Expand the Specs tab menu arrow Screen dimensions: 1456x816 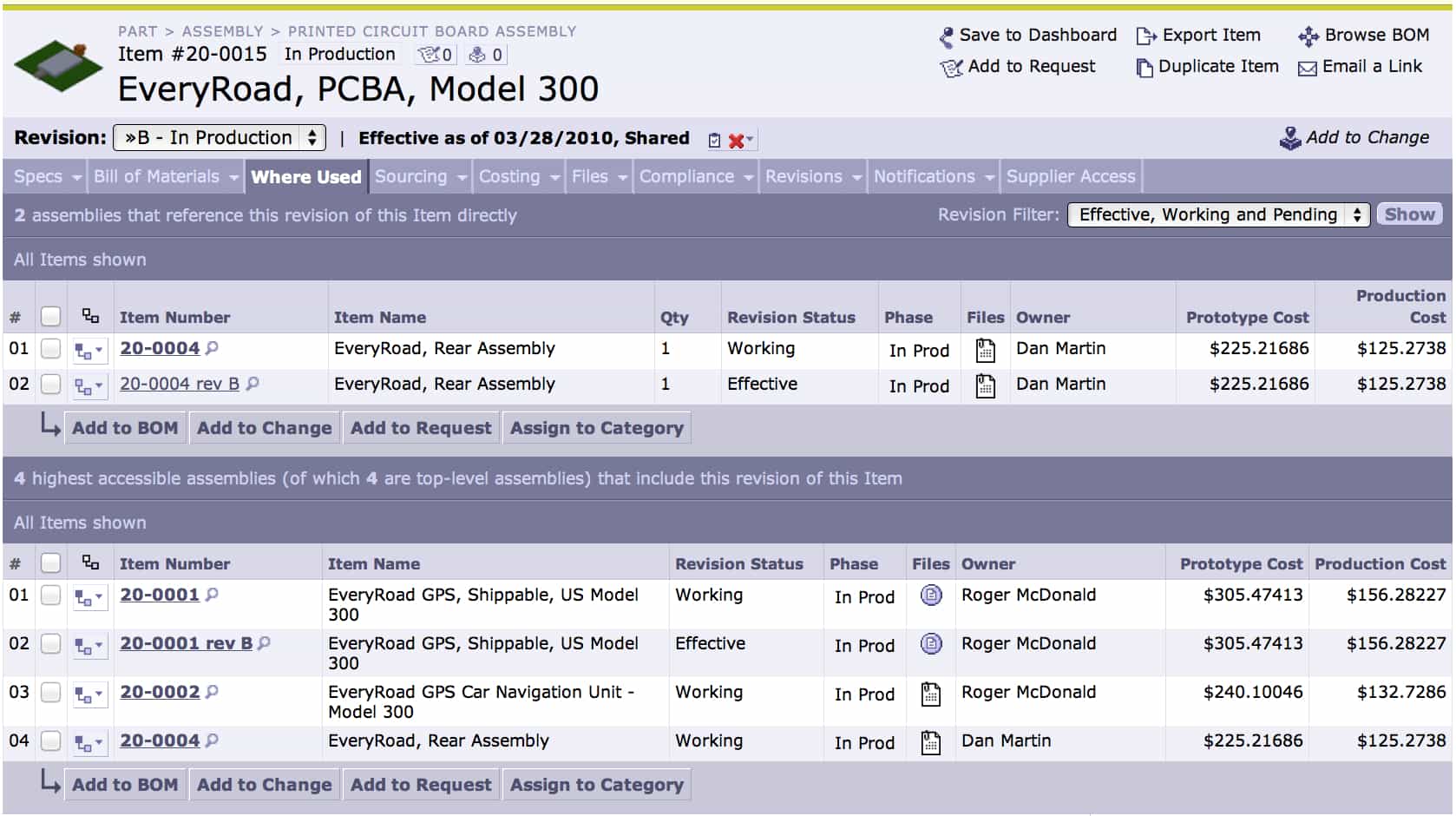[76, 178]
